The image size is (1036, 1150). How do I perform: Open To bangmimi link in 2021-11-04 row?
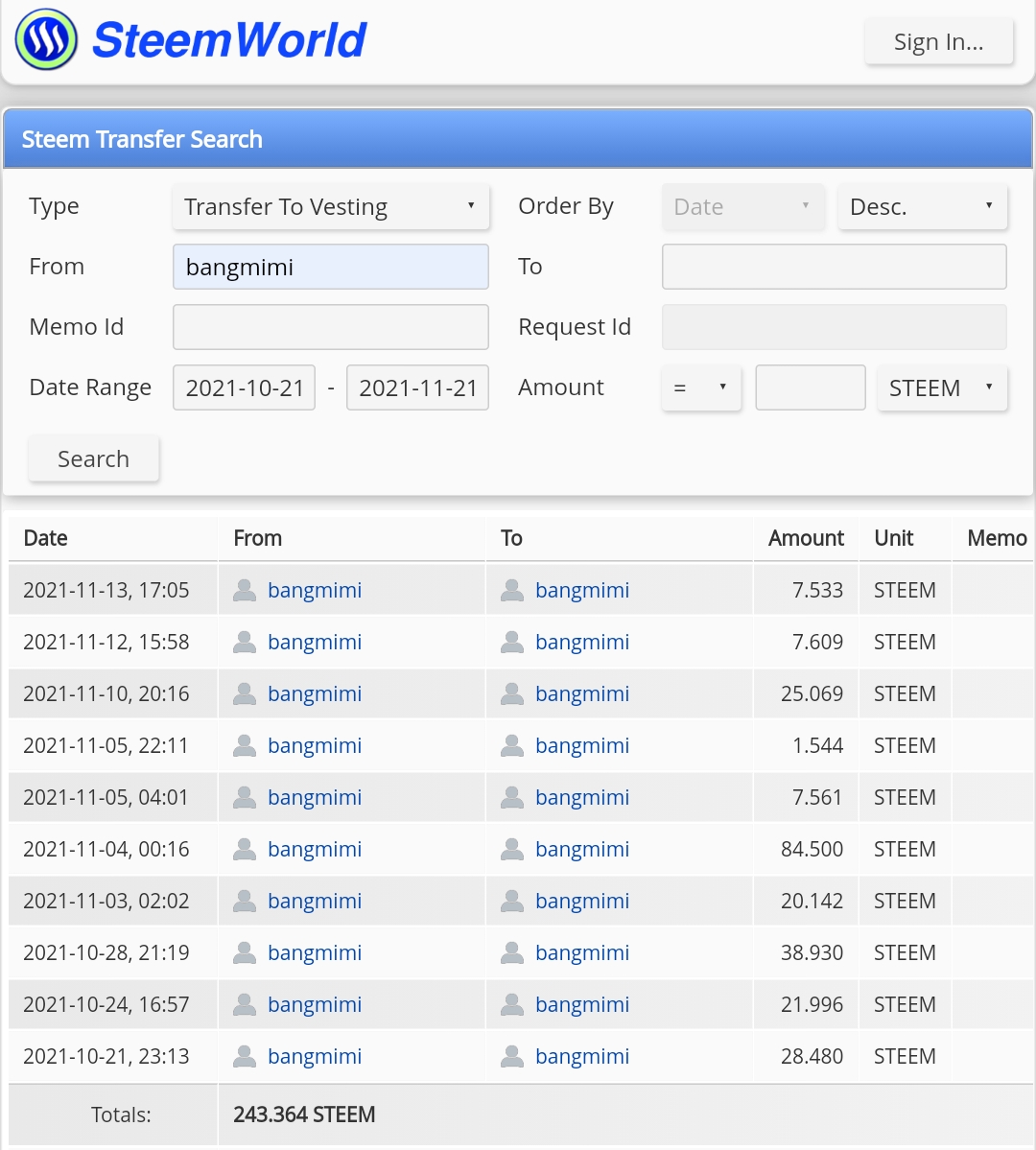[582, 849]
